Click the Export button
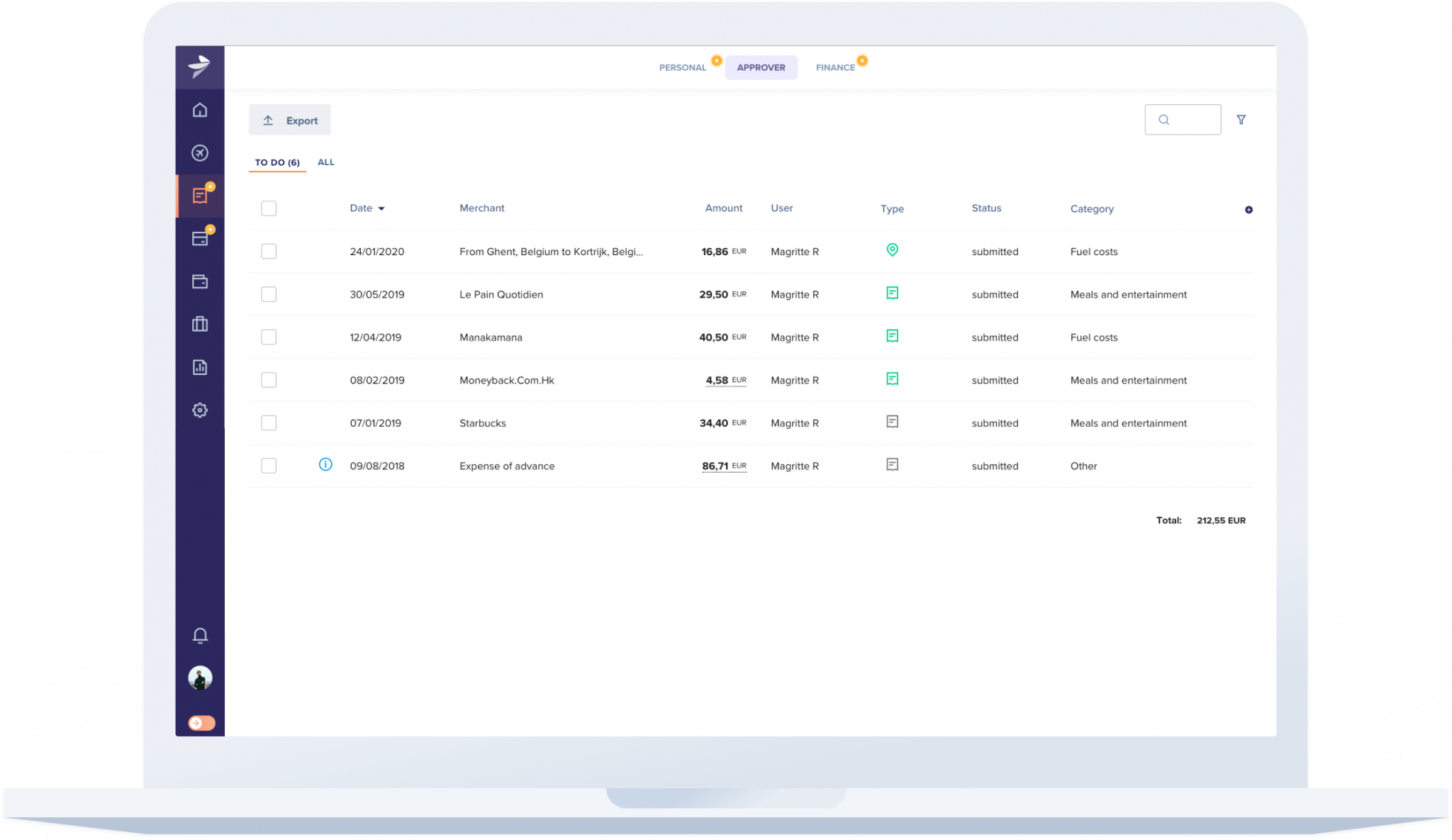This screenshot has height=840, width=1452. (289, 119)
